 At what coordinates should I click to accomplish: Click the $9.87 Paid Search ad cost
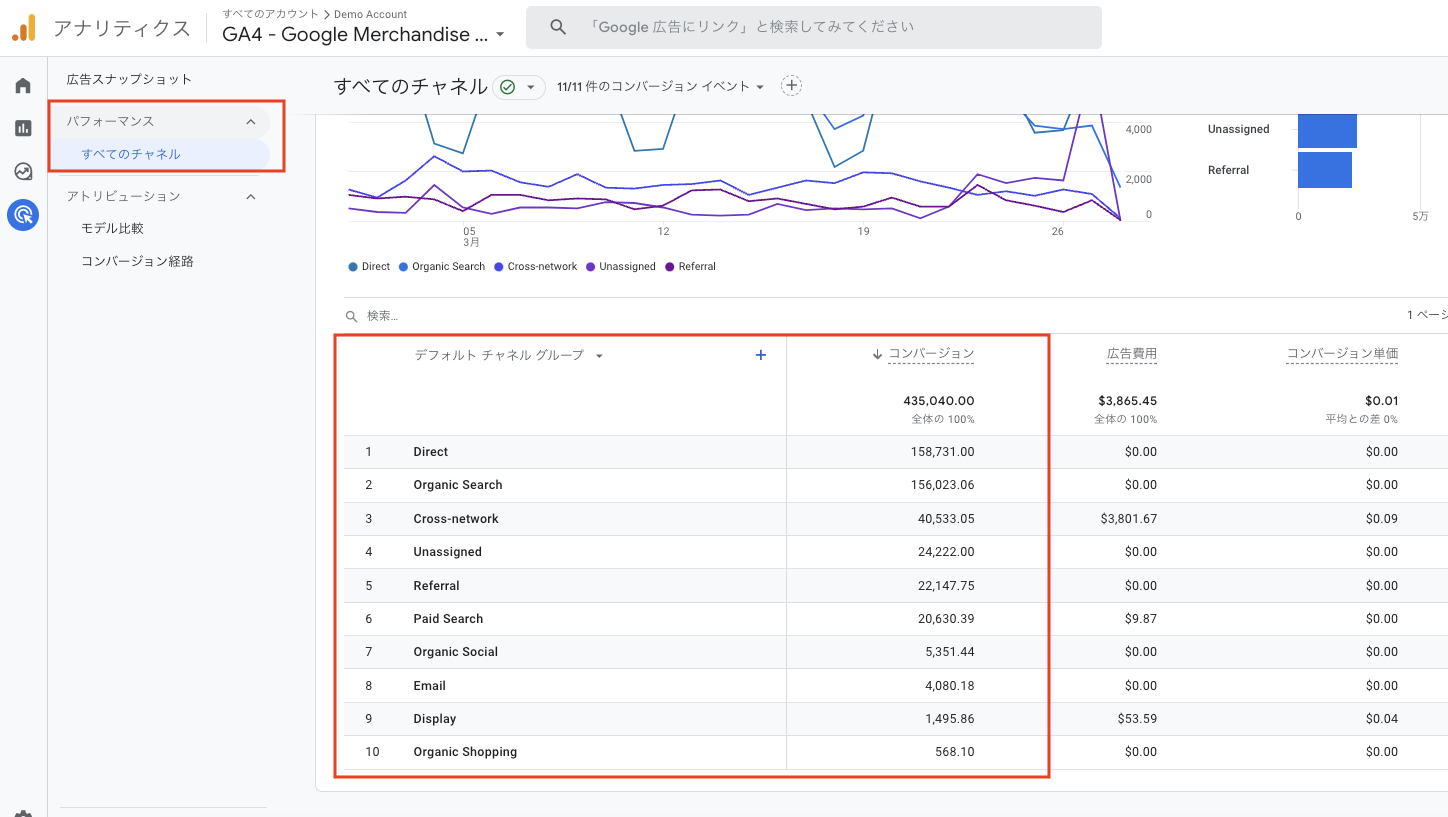pos(1141,619)
